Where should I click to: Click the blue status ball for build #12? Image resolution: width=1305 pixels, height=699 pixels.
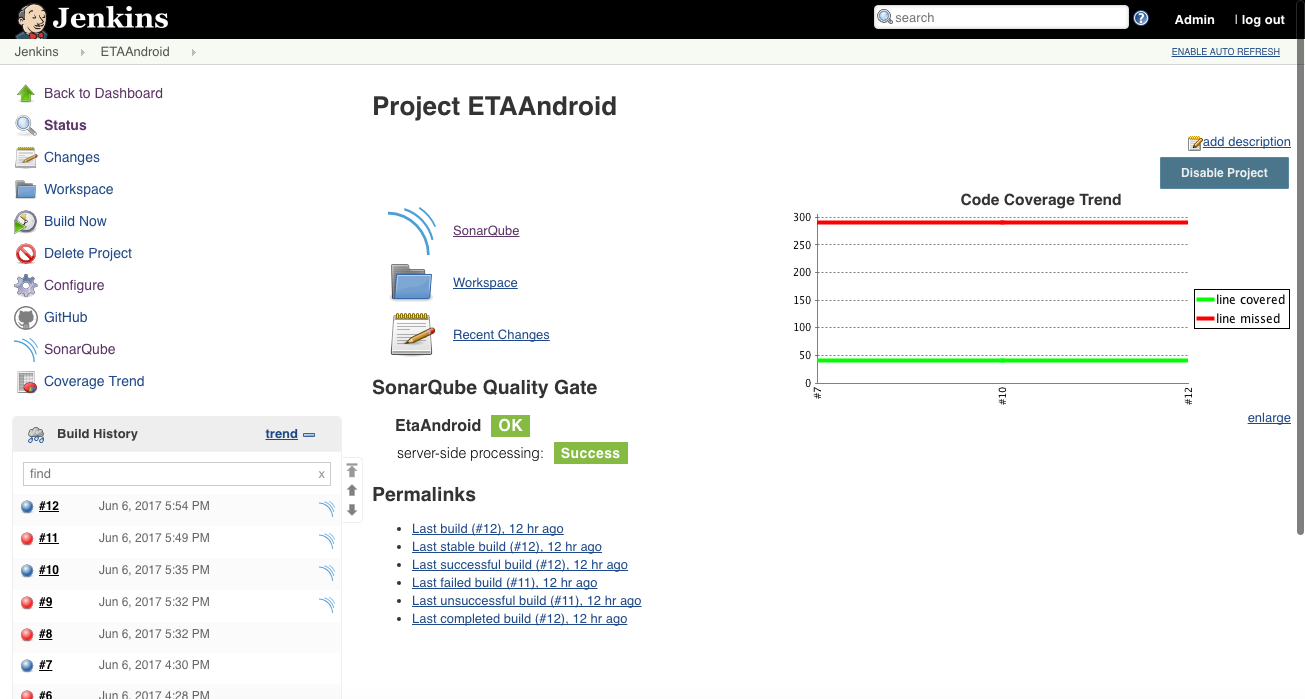click(27, 506)
